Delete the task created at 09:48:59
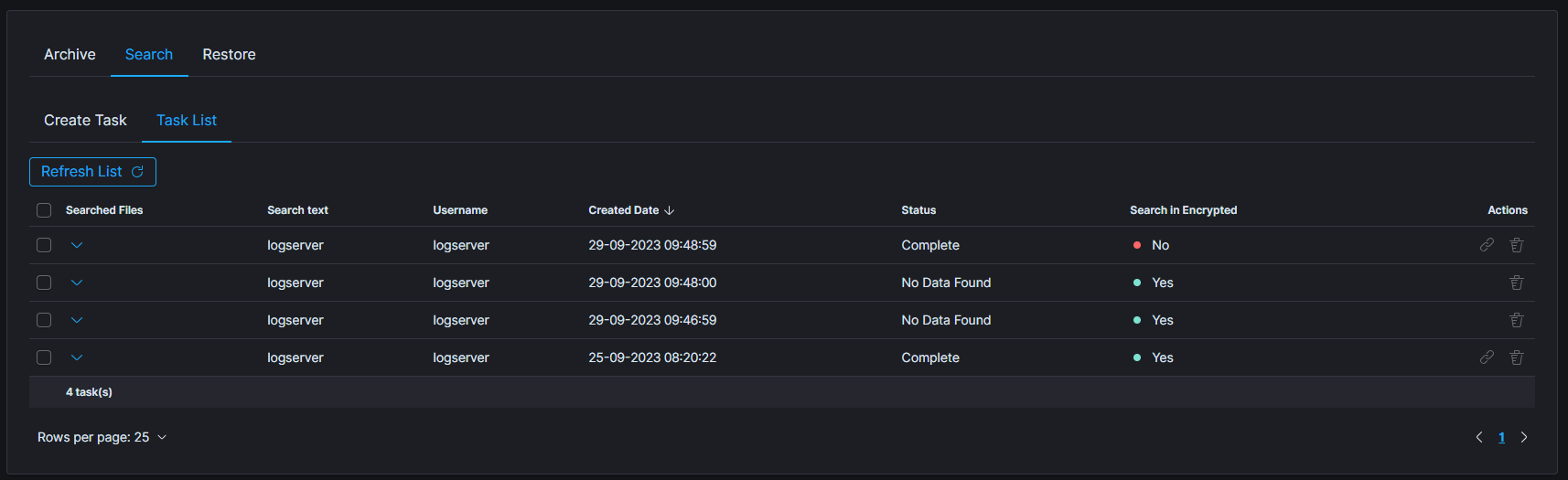Screen dimensions: 1568x480 (x=1516, y=245)
